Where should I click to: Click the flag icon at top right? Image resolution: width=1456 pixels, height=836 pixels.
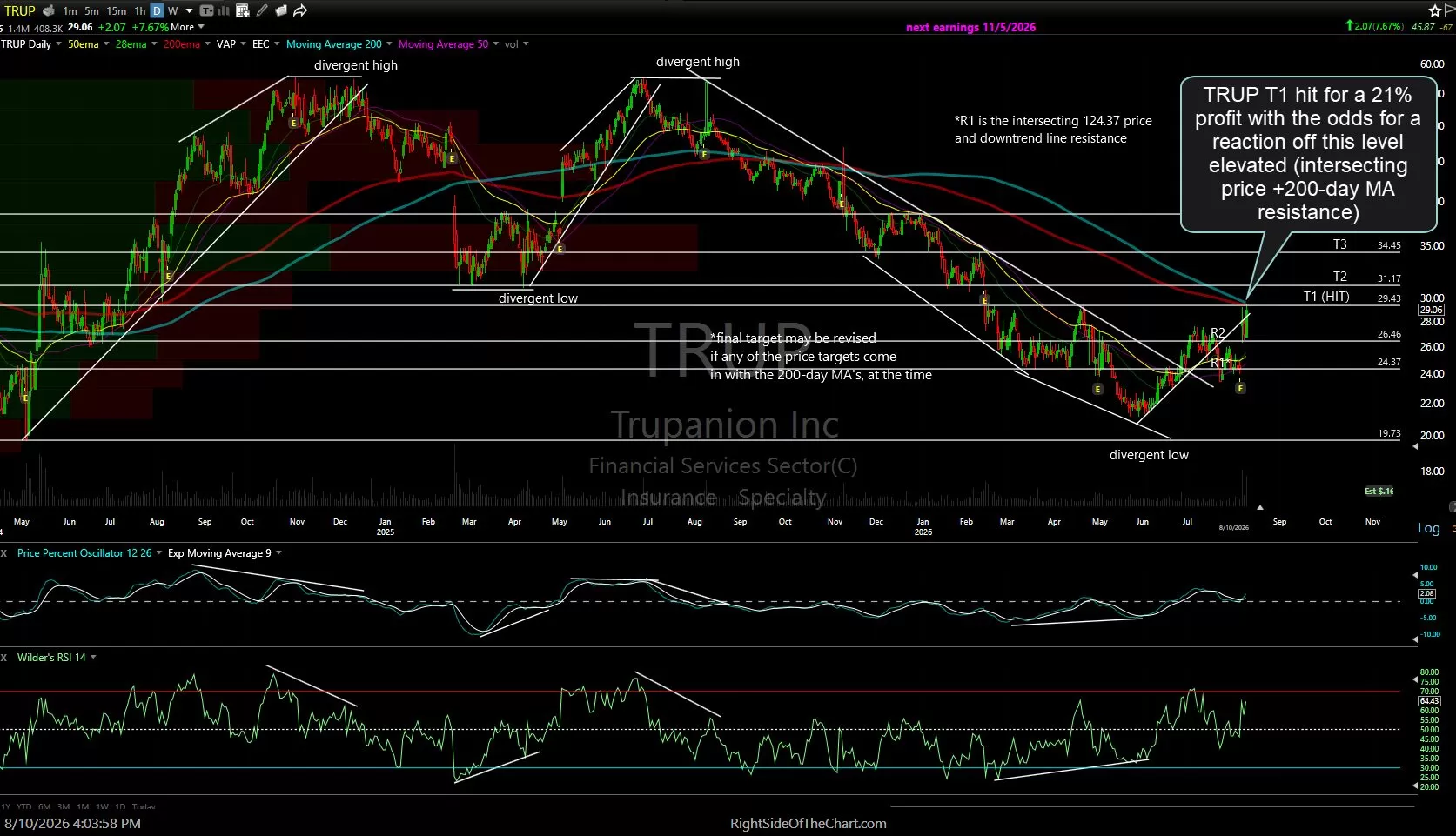[1451, 10]
